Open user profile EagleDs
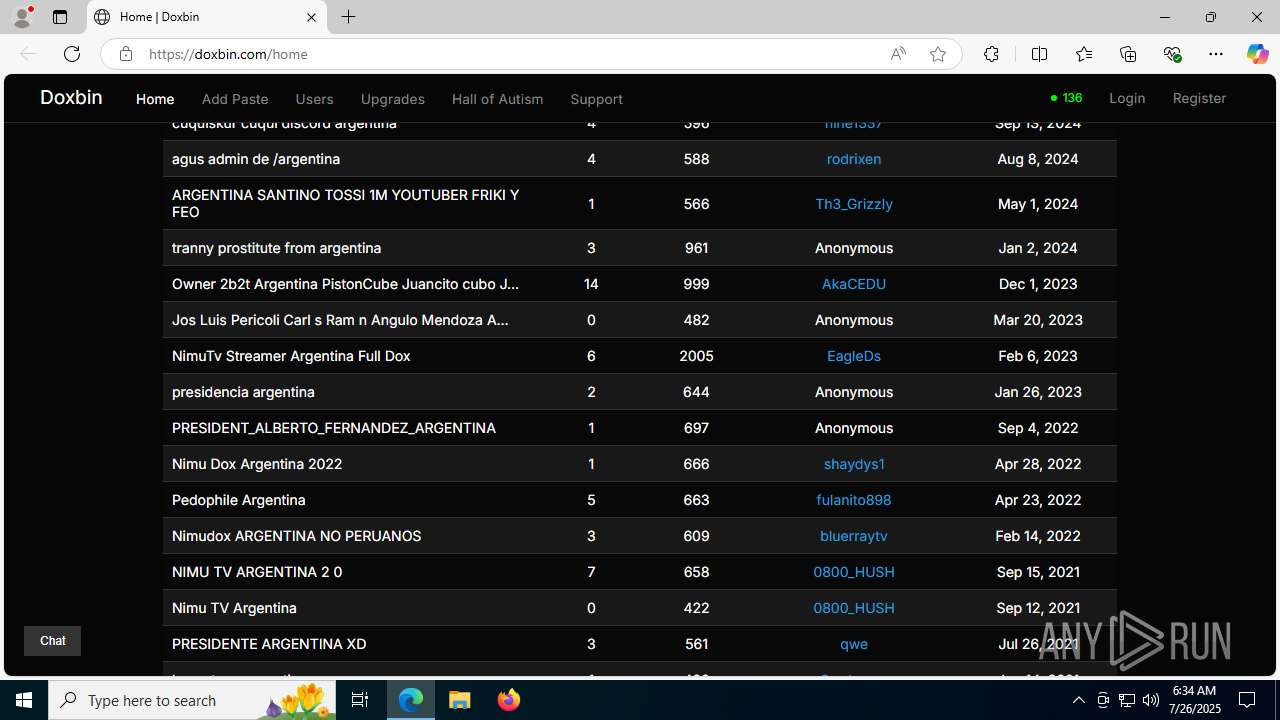The width and height of the screenshot is (1280, 720). 854,356
